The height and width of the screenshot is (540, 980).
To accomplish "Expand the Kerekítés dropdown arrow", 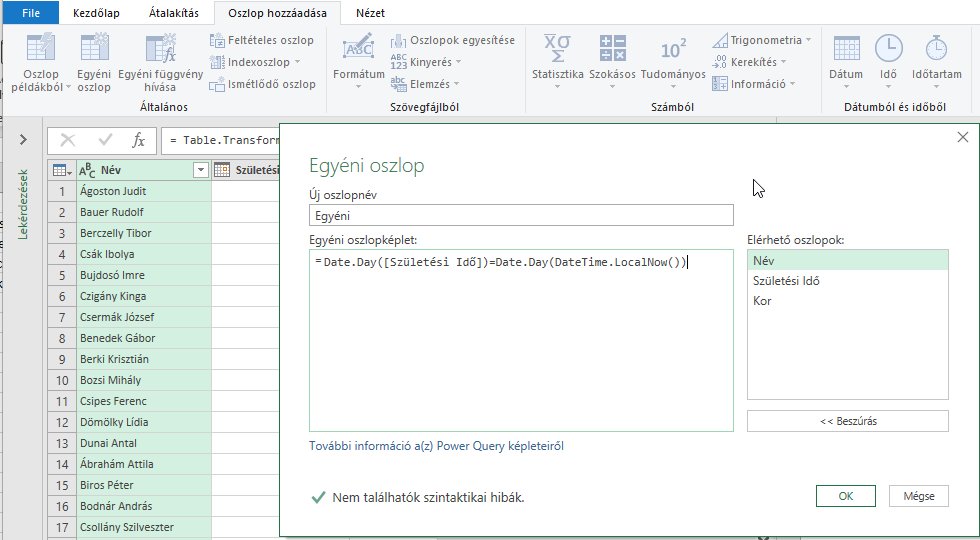I will pyautogui.click(x=784, y=62).
